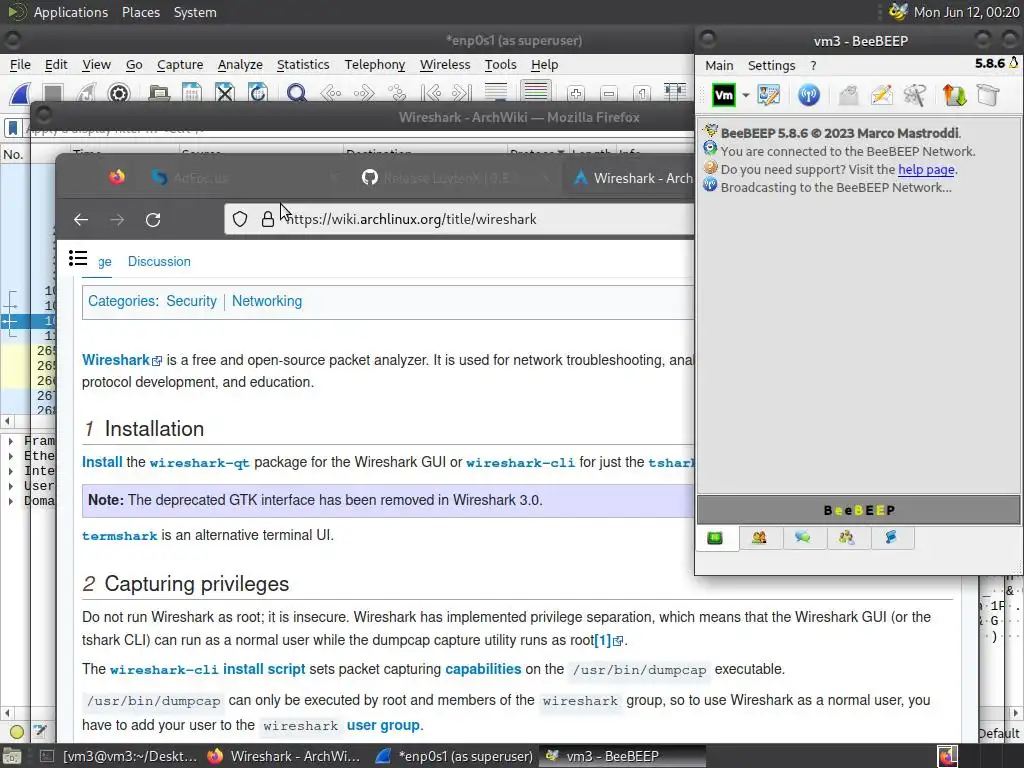Open BeeBEEP status dropdown arrow beside Vm

(x=745, y=95)
